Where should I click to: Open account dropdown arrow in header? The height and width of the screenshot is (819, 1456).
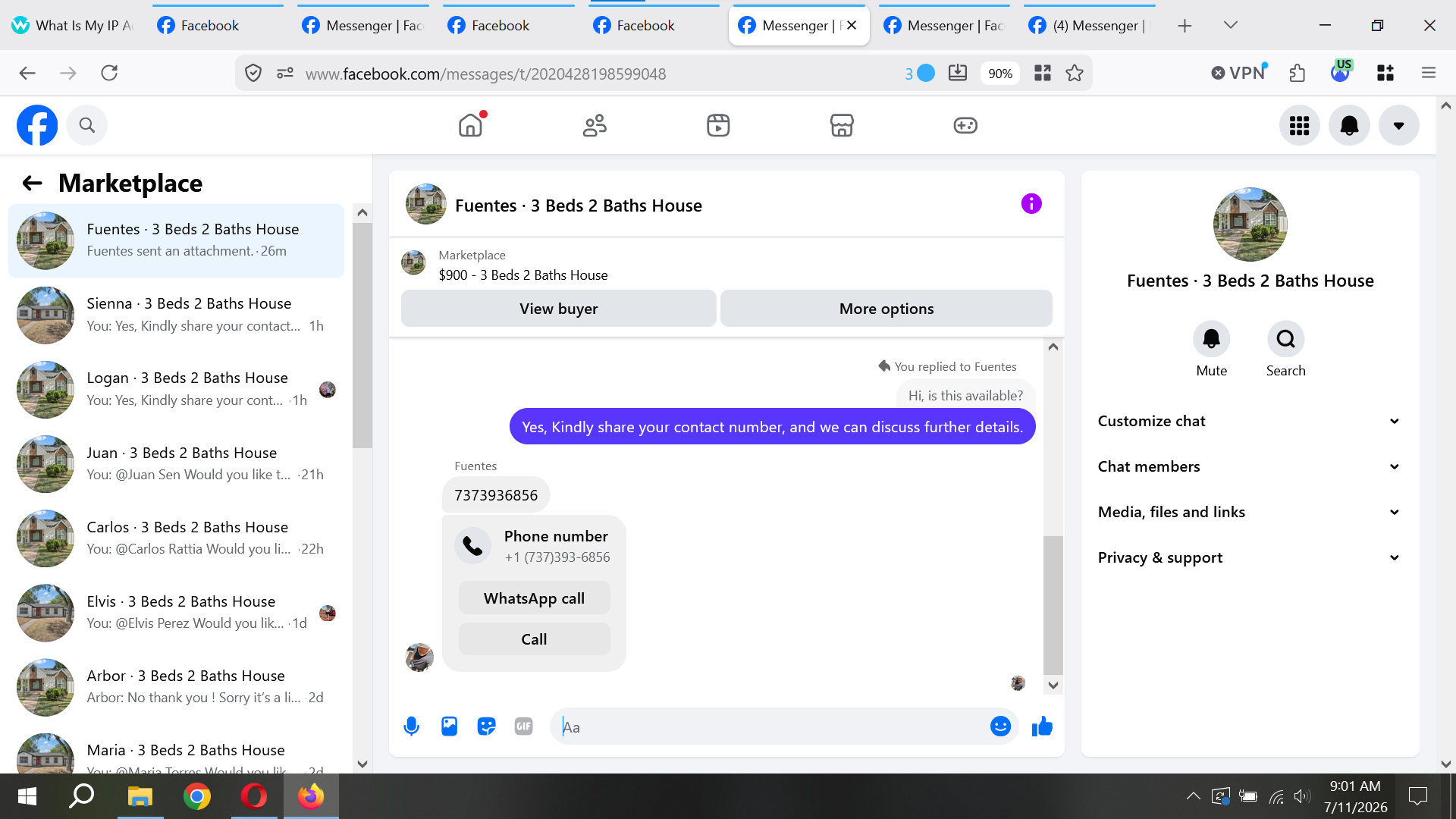coord(1399,125)
